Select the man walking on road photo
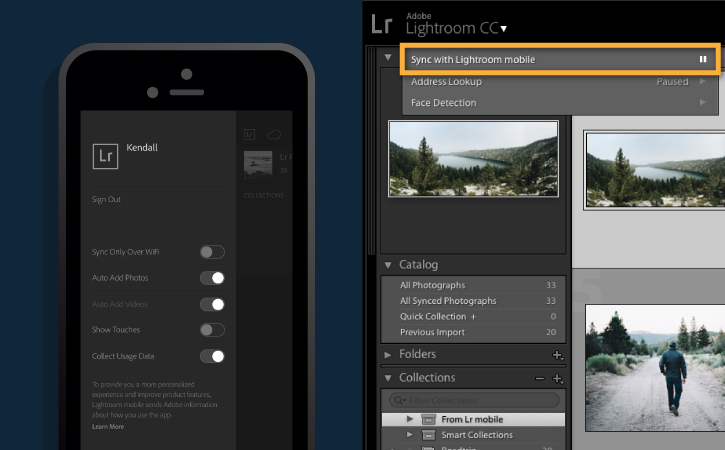Image resolution: width=725 pixels, height=450 pixels. click(655, 368)
